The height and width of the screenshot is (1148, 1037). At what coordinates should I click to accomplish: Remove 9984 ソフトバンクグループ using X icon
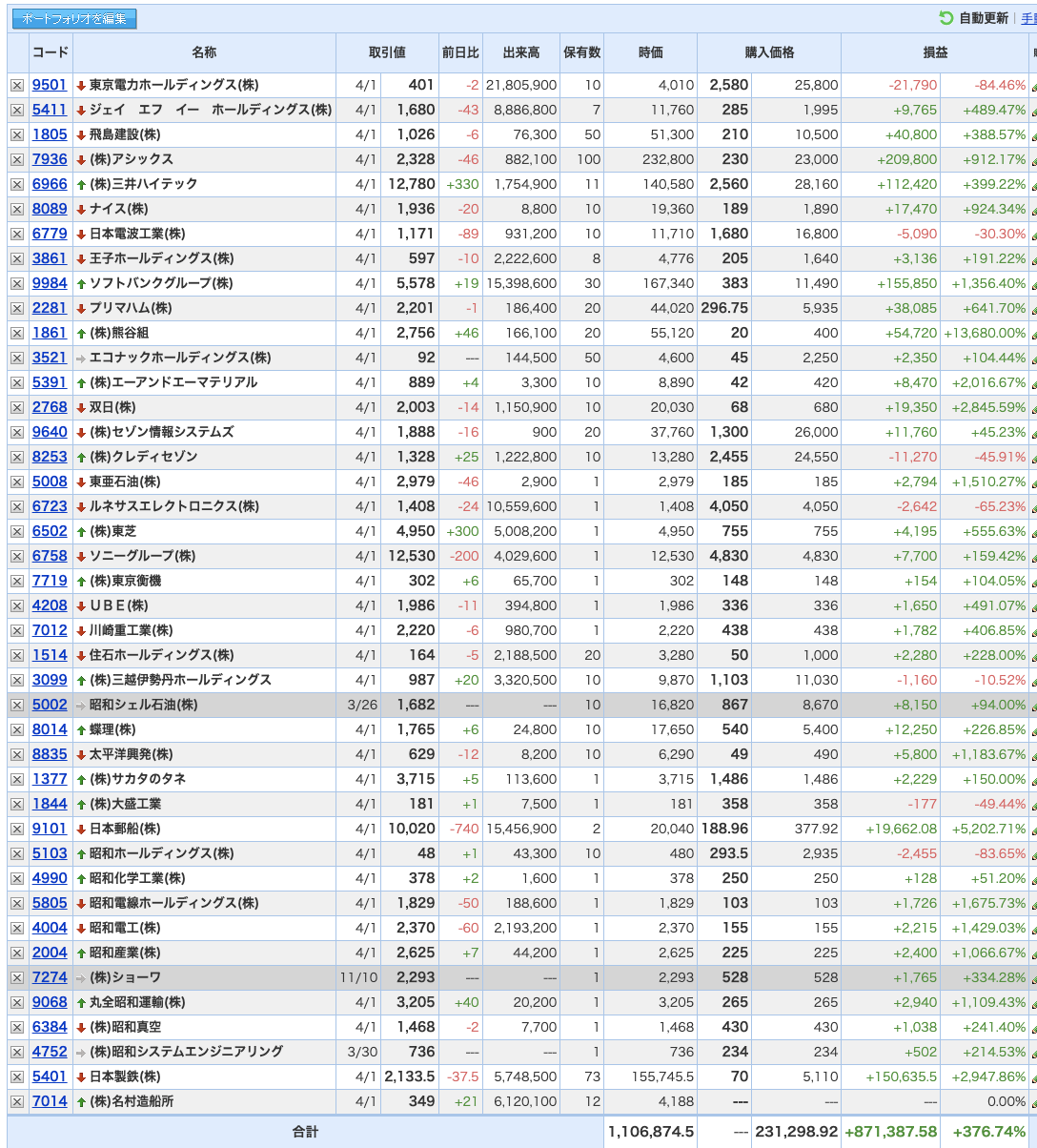tap(17, 283)
